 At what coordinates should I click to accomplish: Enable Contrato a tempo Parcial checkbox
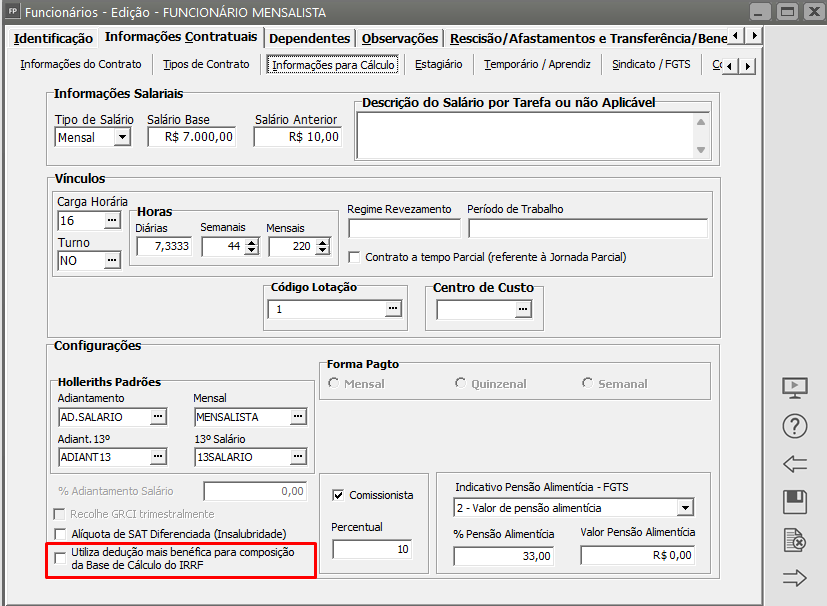[355, 257]
